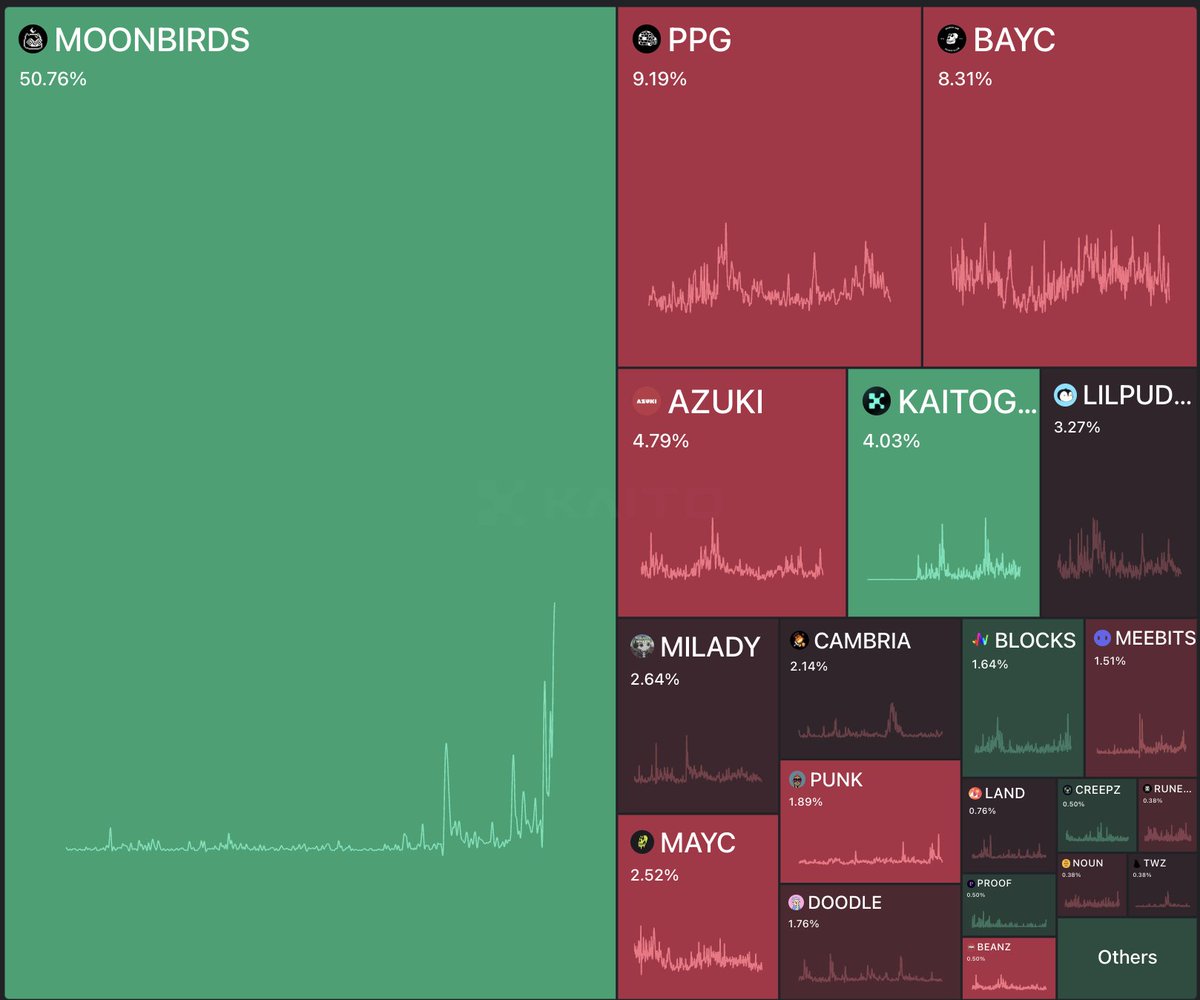
Task: Open the Others tile
Action: click(1127, 958)
